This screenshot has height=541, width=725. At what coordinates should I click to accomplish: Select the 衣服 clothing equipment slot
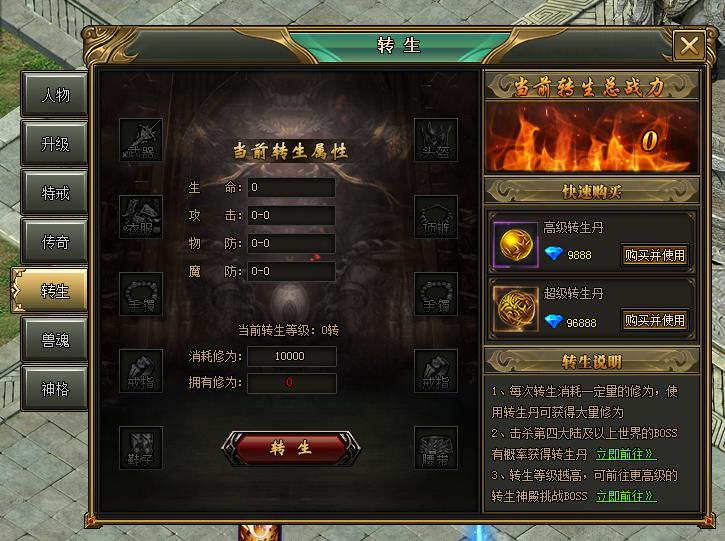click(141, 217)
